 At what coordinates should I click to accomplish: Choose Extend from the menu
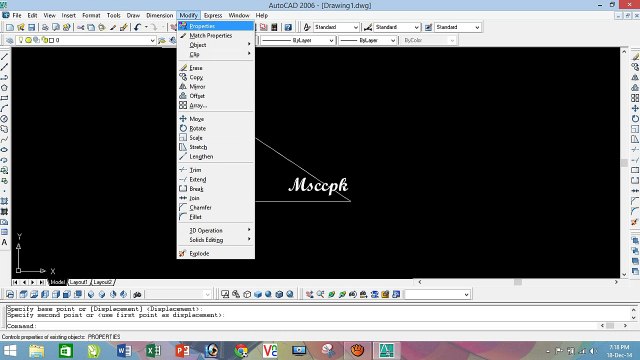(216, 179)
